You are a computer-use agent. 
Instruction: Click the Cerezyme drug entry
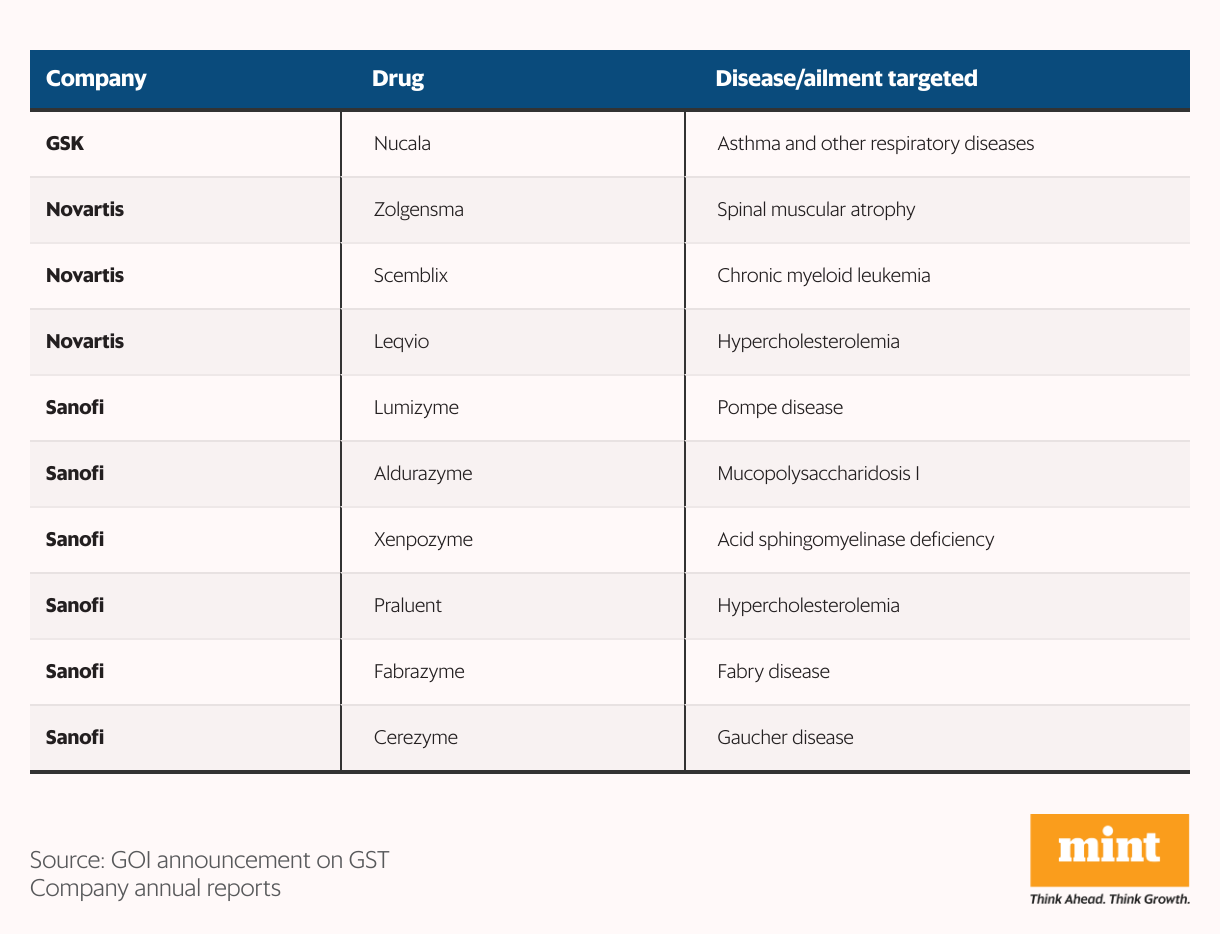click(x=415, y=738)
